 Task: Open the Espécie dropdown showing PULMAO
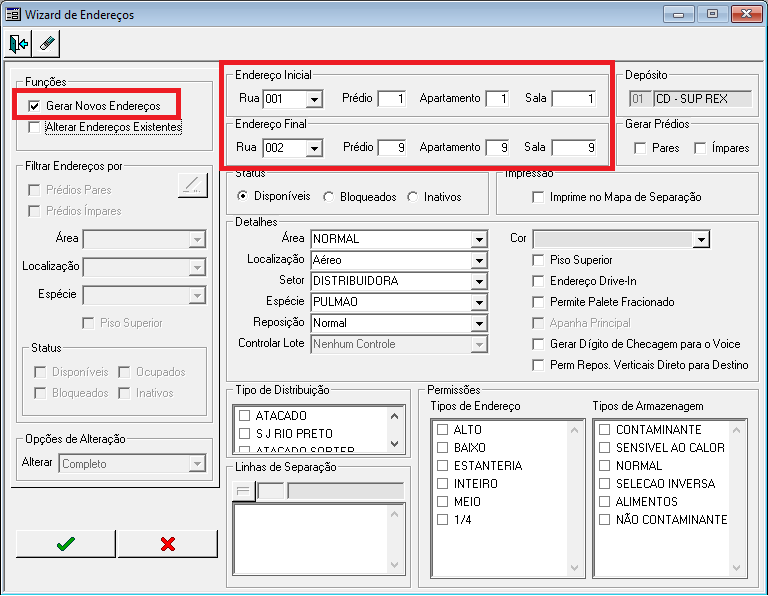tap(479, 303)
